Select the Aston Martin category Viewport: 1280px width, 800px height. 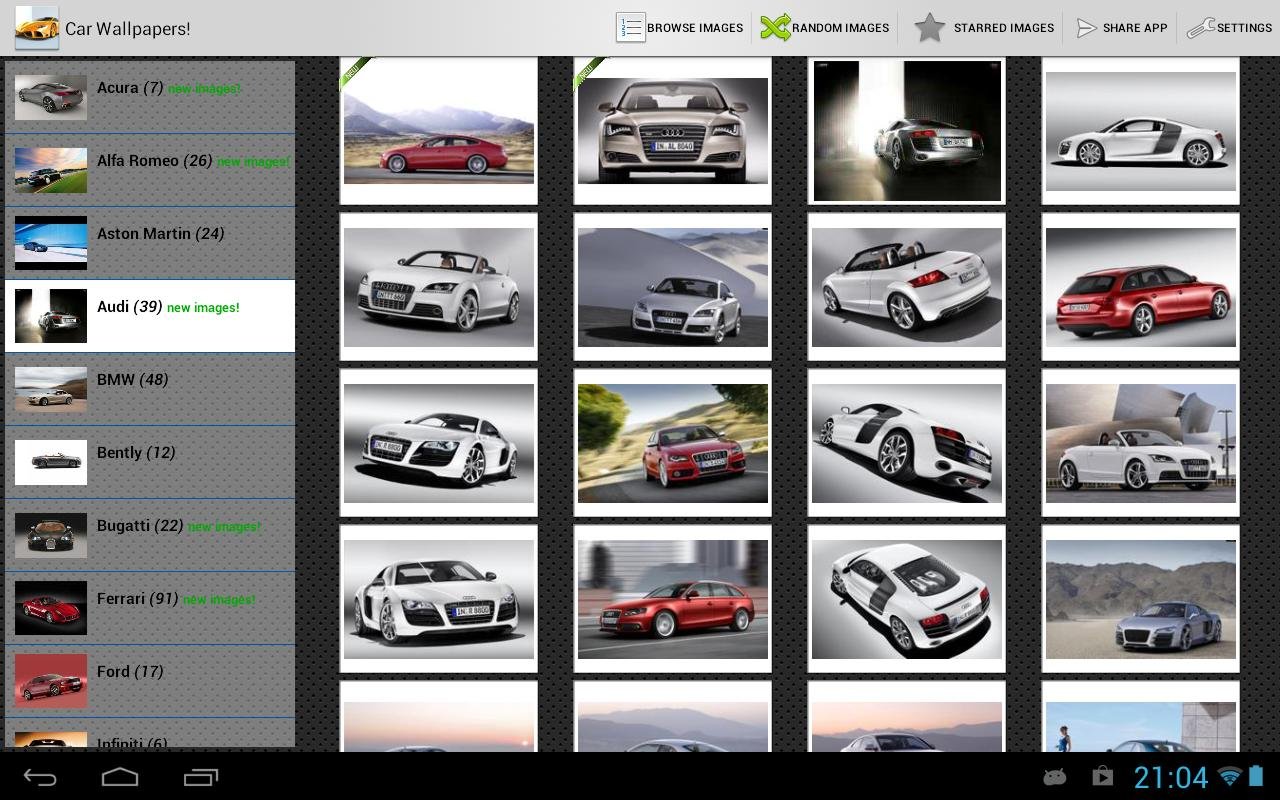pos(150,243)
